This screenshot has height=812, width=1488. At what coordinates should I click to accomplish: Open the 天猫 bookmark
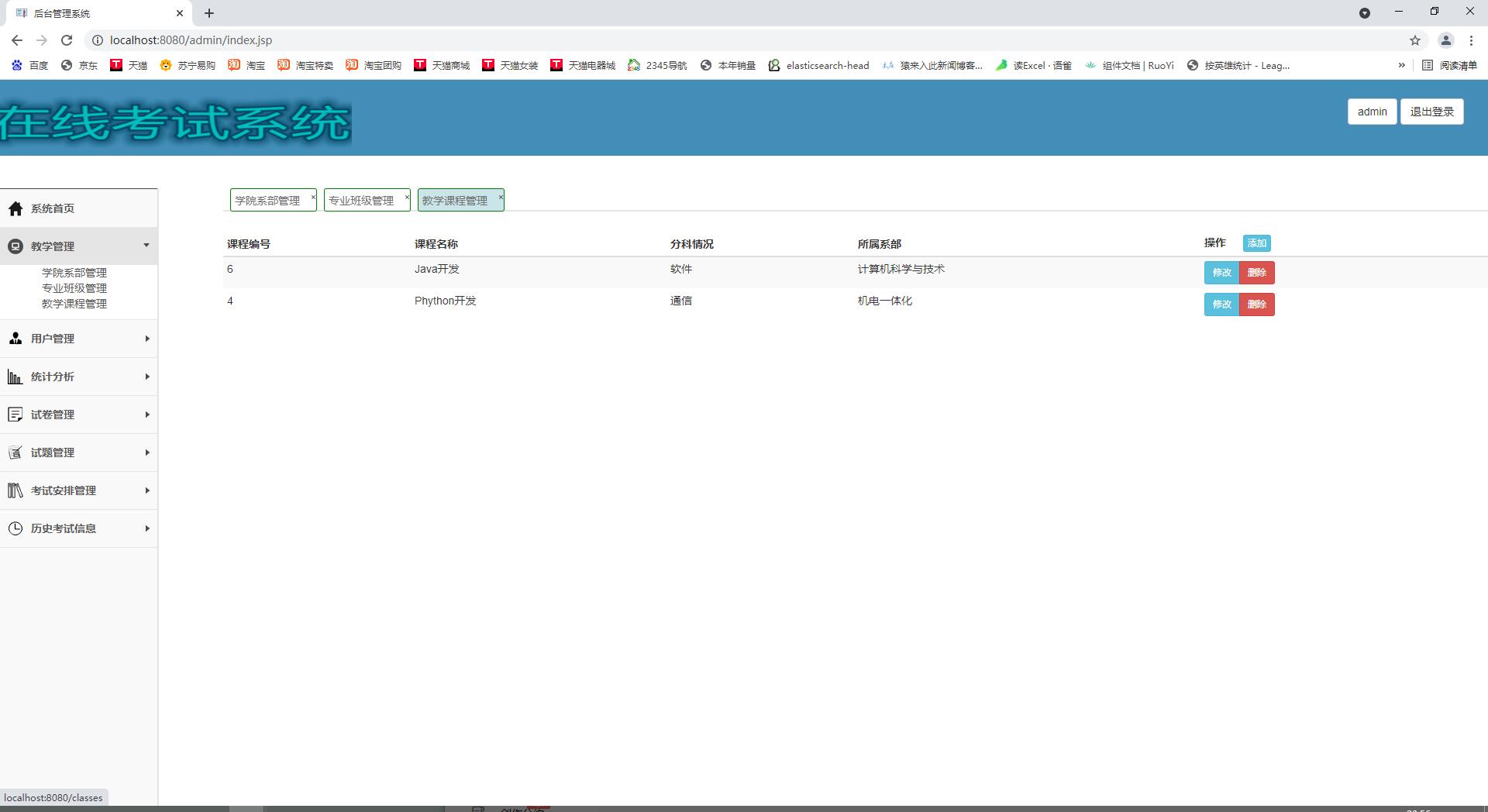click(x=129, y=66)
